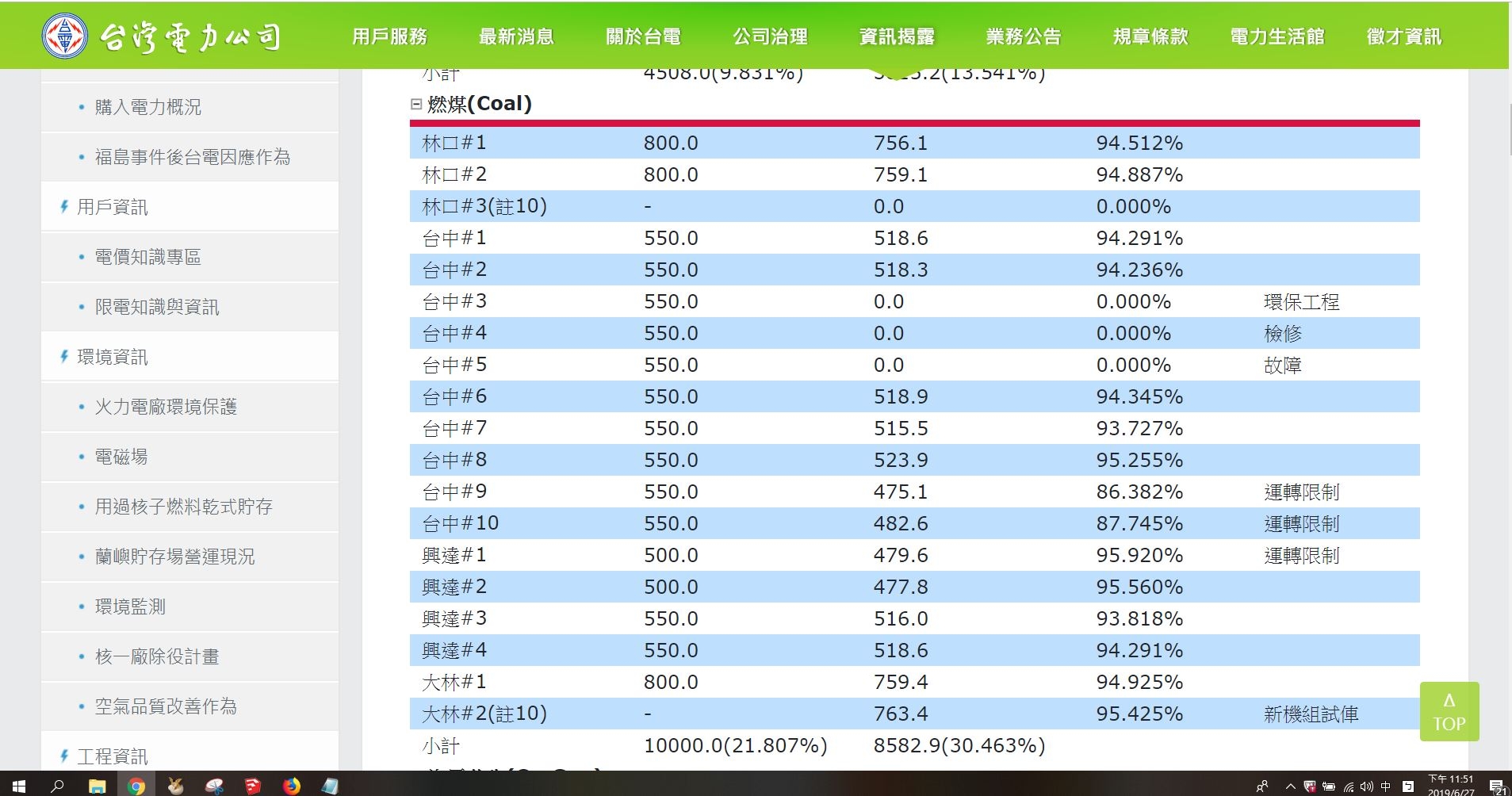This screenshot has height=796, width=1512.
Task: Open 蘭嶼貯存場營運現況 sidebar link
Action: [174, 557]
